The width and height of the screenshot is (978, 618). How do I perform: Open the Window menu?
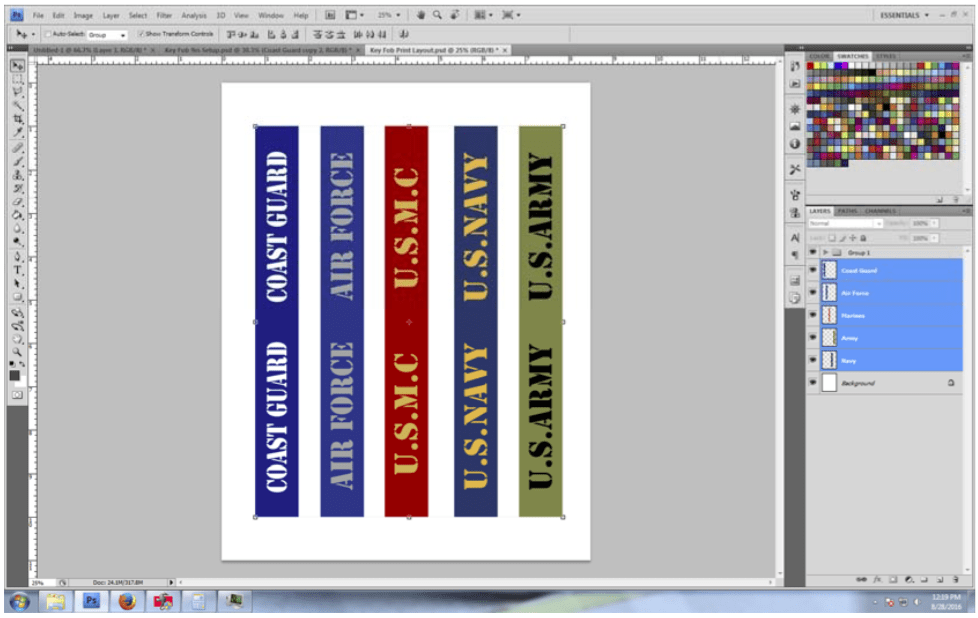(271, 15)
